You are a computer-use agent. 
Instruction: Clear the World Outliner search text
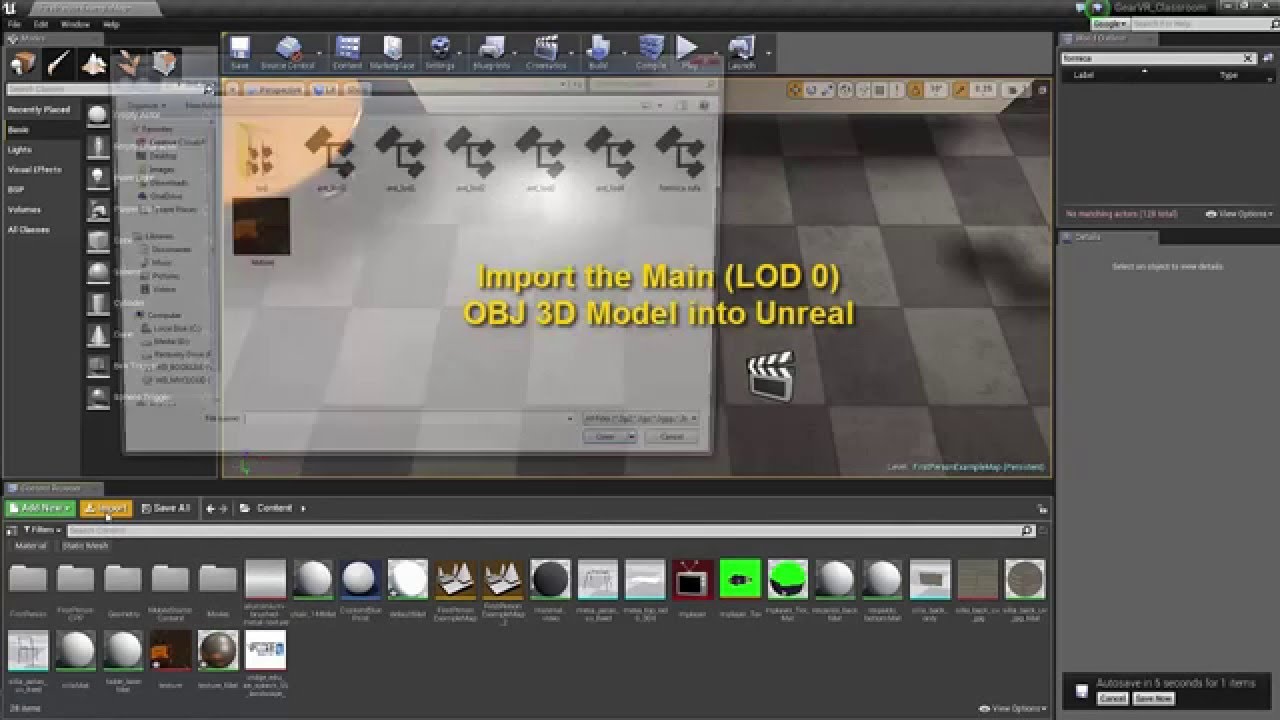pyautogui.click(x=1248, y=59)
